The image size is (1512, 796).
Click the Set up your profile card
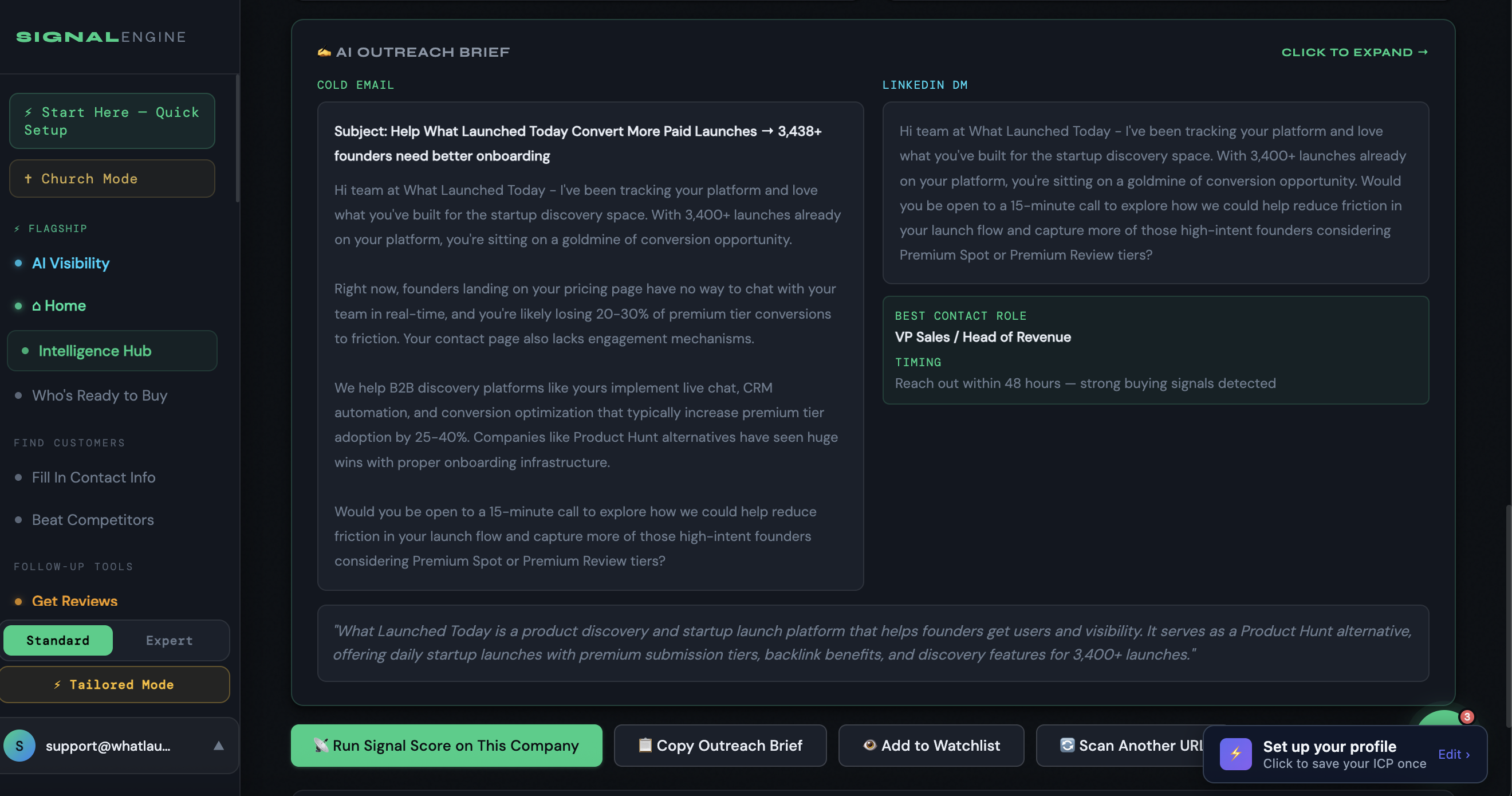tap(1345, 754)
